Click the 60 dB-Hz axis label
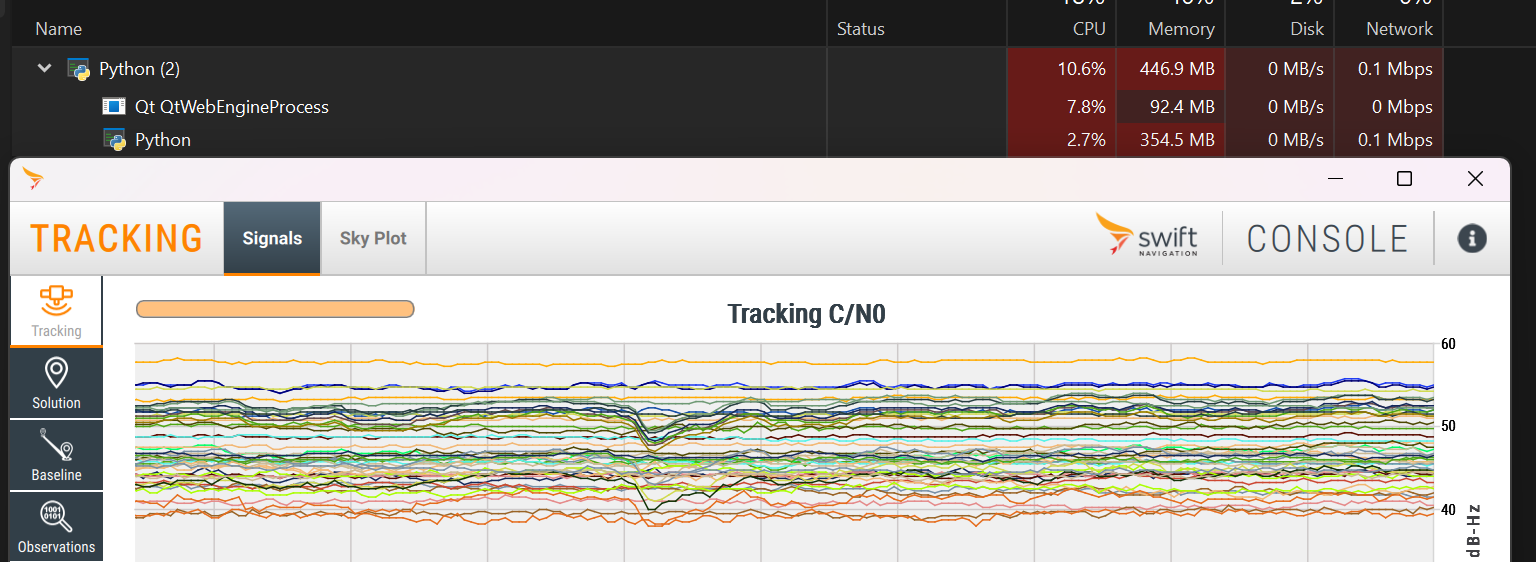The width and height of the screenshot is (1536, 562). pyautogui.click(x=1449, y=344)
